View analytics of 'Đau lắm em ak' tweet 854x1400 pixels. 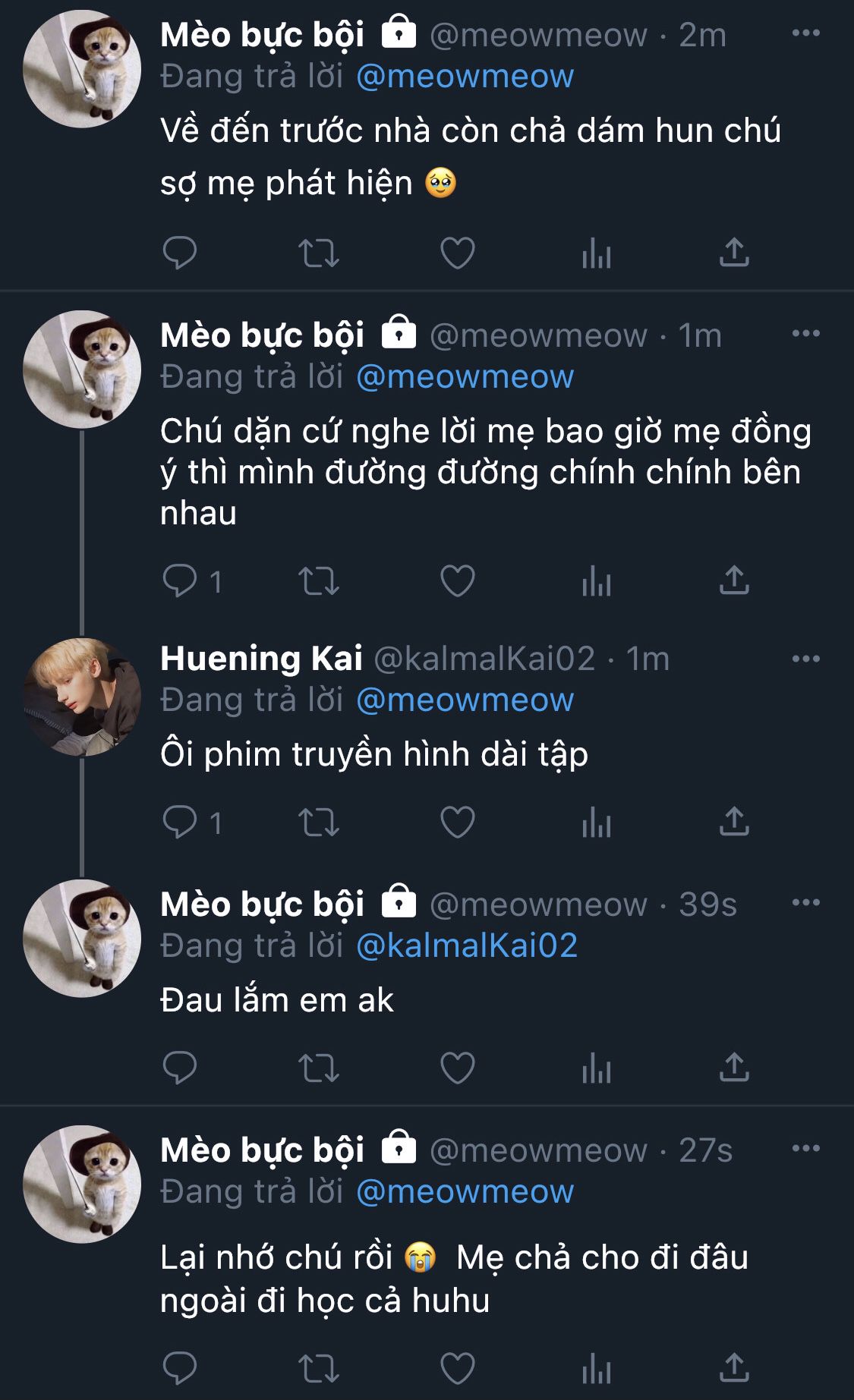[x=597, y=1068]
